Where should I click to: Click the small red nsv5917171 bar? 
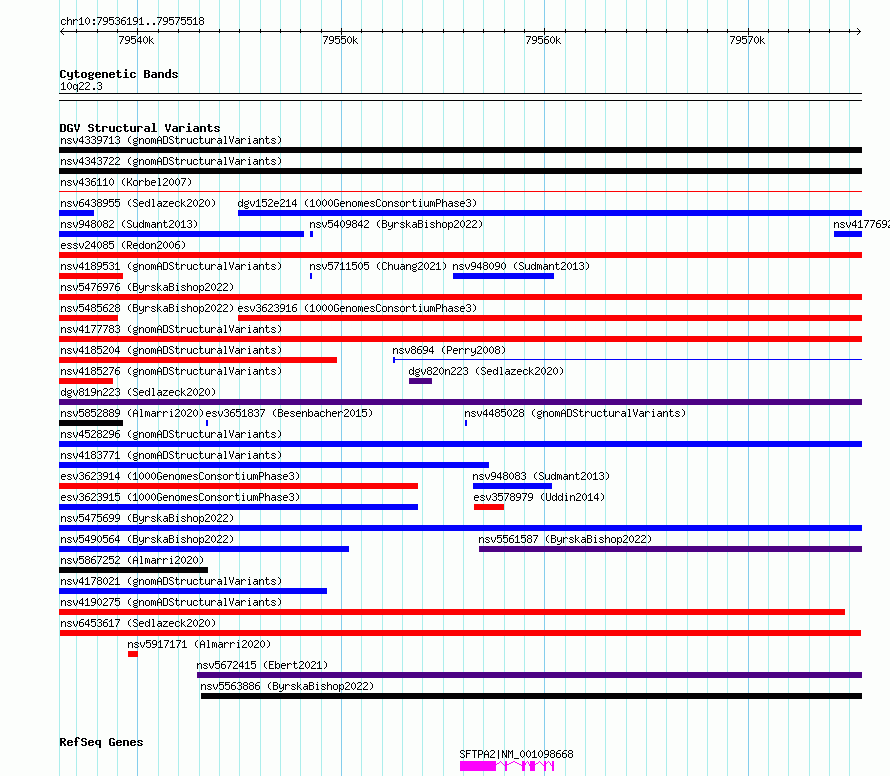133,655
